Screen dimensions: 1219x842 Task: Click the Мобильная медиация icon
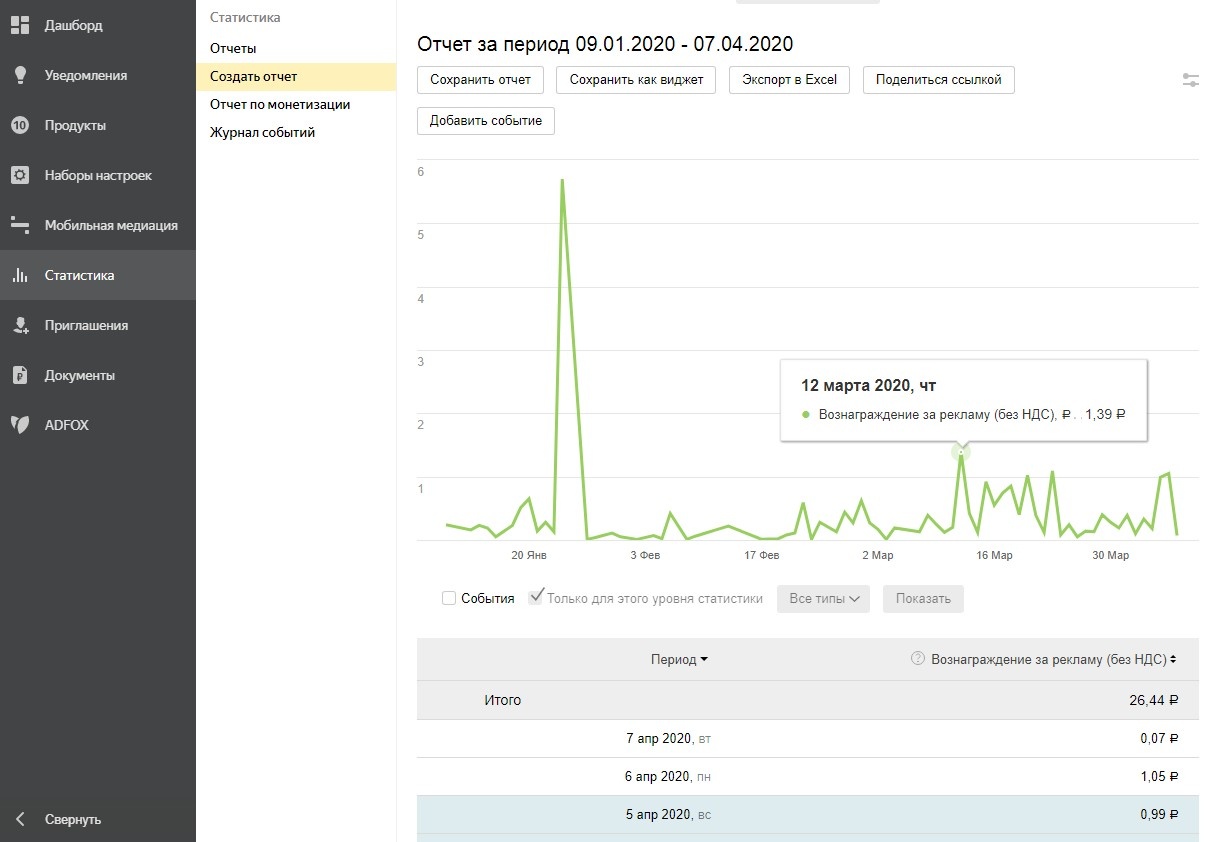[20, 225]
